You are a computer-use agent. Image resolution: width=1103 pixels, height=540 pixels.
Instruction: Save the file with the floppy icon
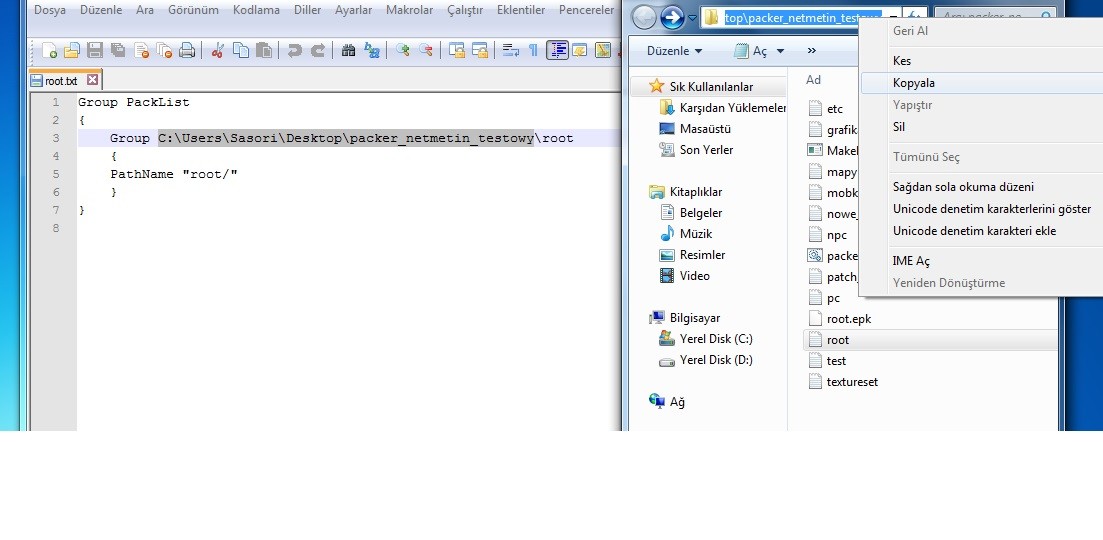tap(95, 50)
